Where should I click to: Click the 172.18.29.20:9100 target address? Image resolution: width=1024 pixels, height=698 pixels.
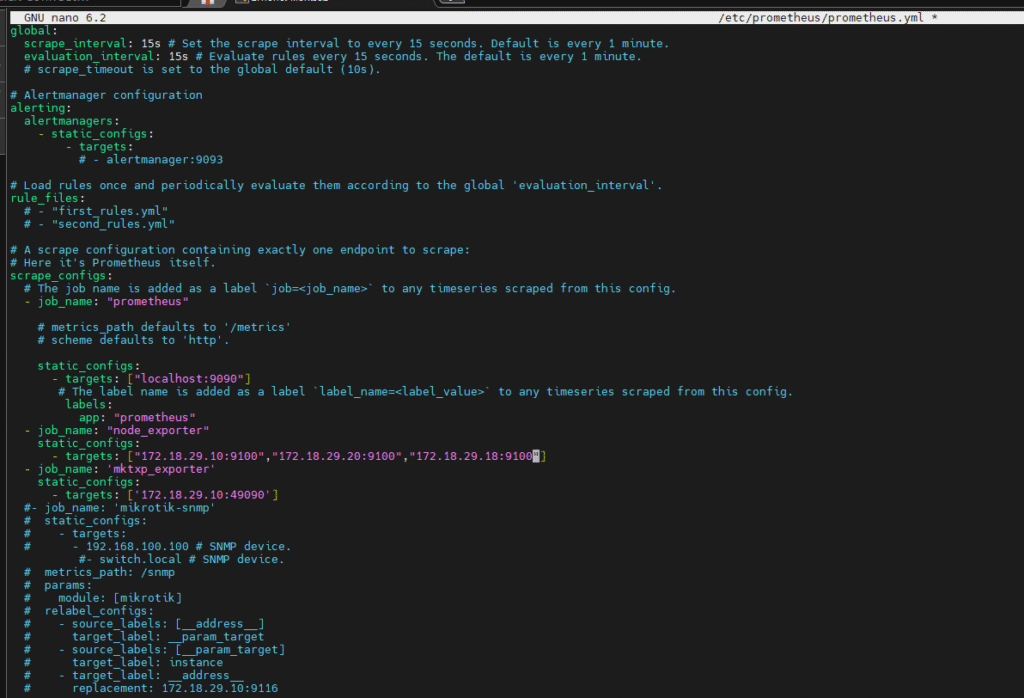pyautogui.click(x=341, y=456)
